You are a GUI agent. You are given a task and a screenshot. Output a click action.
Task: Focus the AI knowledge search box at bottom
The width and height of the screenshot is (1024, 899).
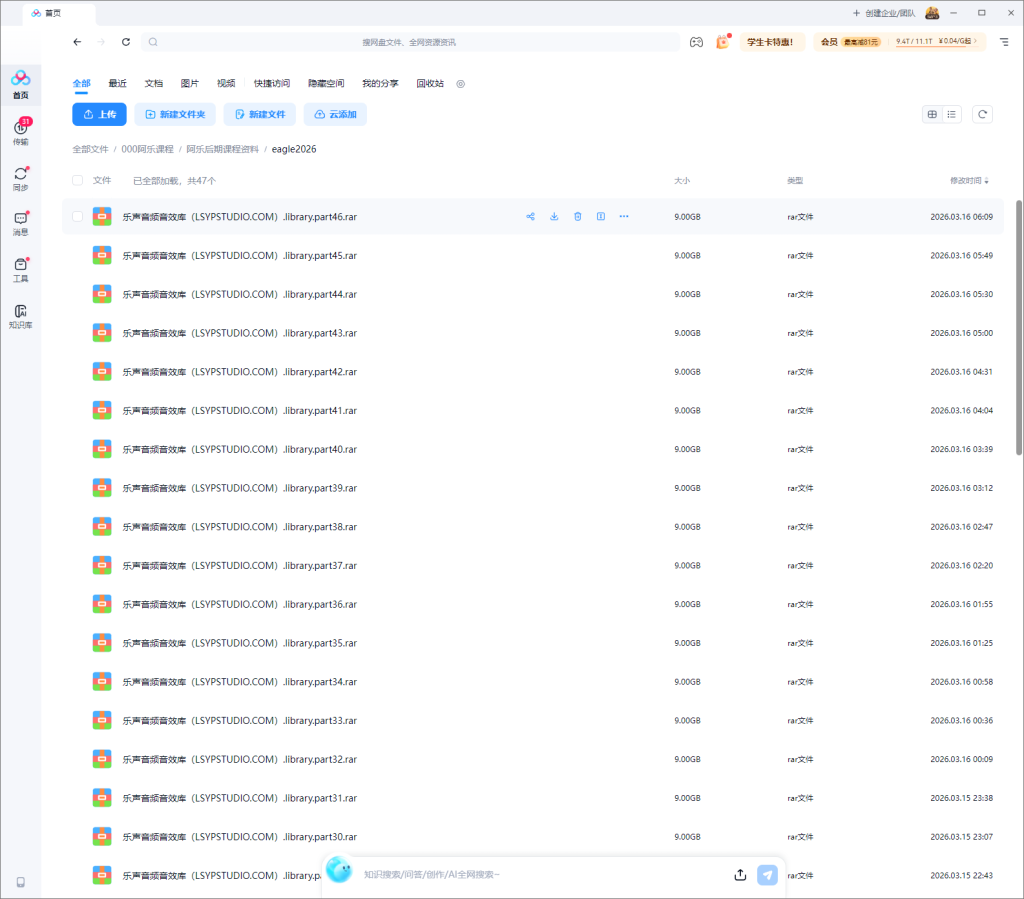tap(540, 875)
